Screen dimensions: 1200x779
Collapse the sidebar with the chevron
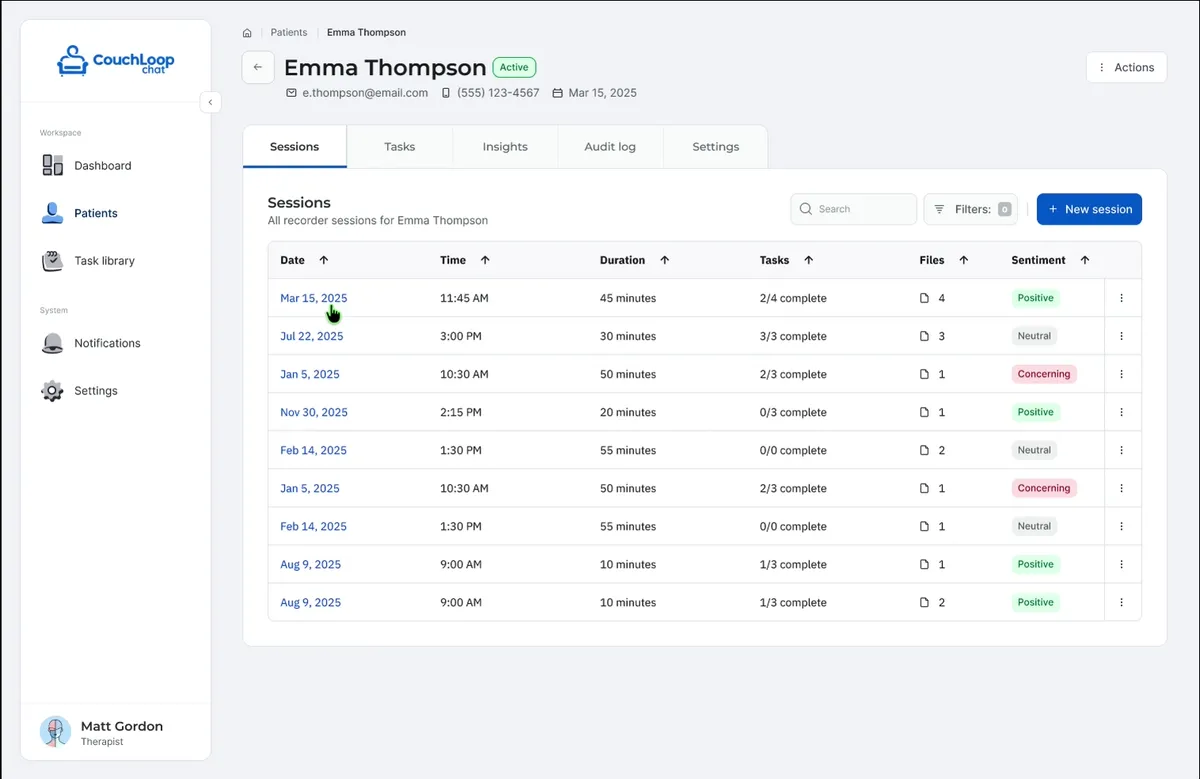coord(210,102)
